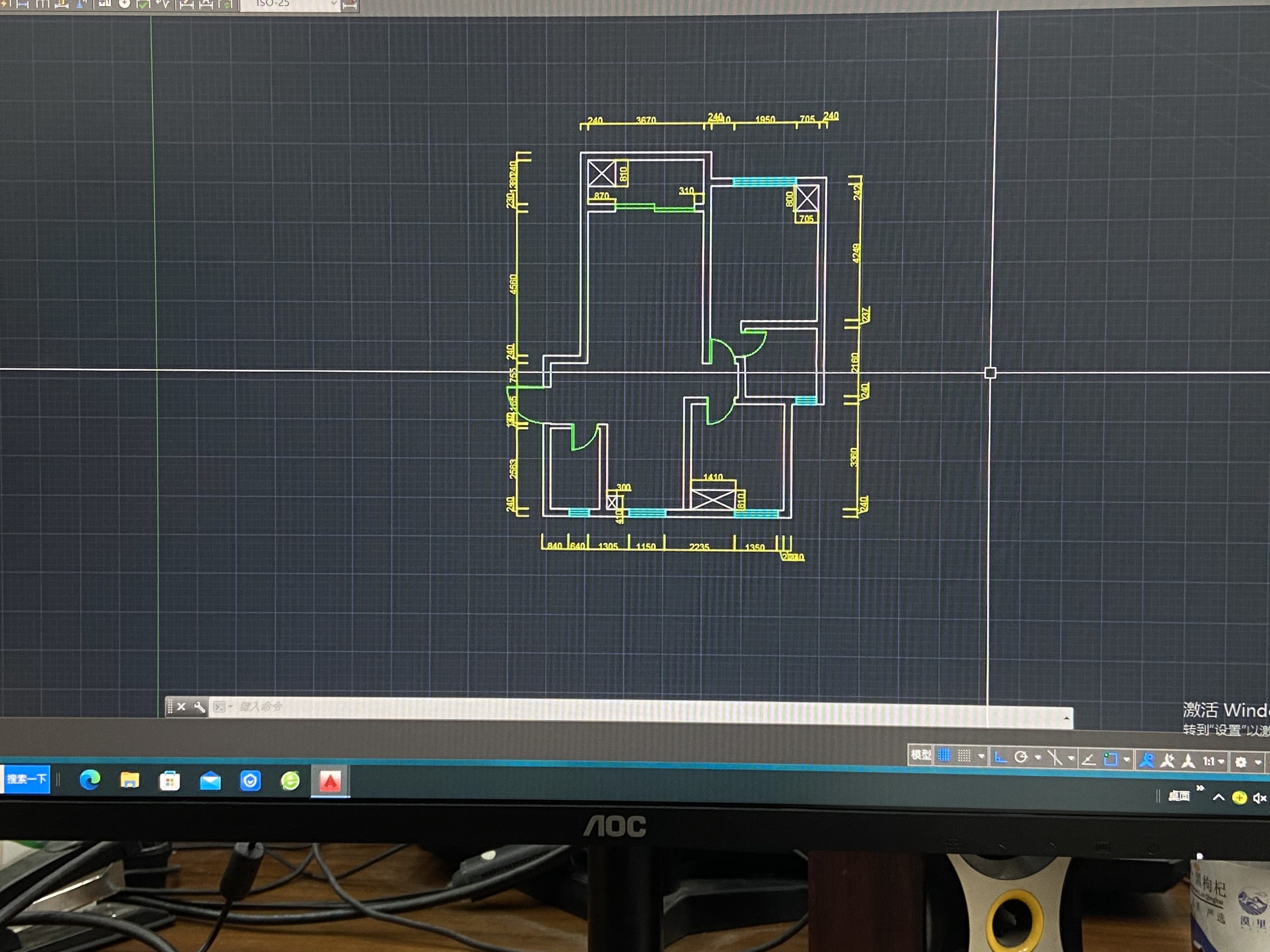The width and height of the screenshot is (1270, 952).
Task: Click isometric drafting crossed-lines icon
Action: coord(1055,758)
